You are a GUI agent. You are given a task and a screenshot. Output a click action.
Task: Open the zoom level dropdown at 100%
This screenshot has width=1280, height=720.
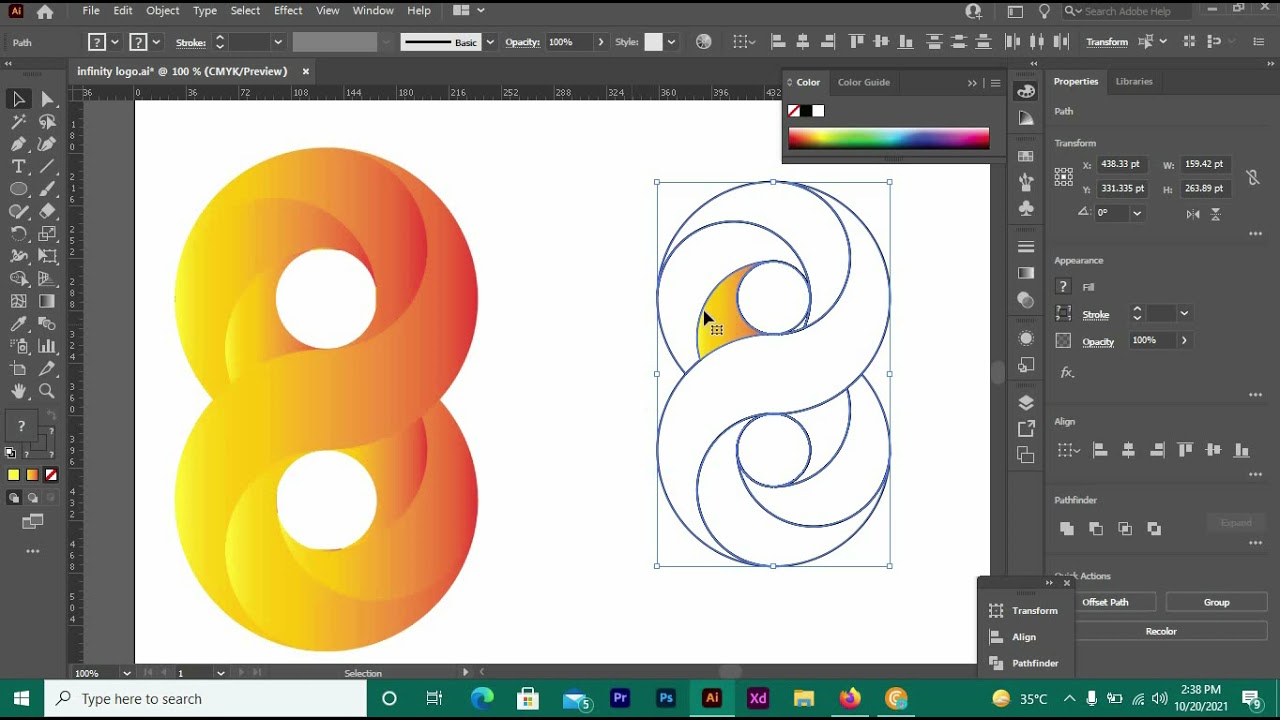pyautogui.click(x=126, y=673)
